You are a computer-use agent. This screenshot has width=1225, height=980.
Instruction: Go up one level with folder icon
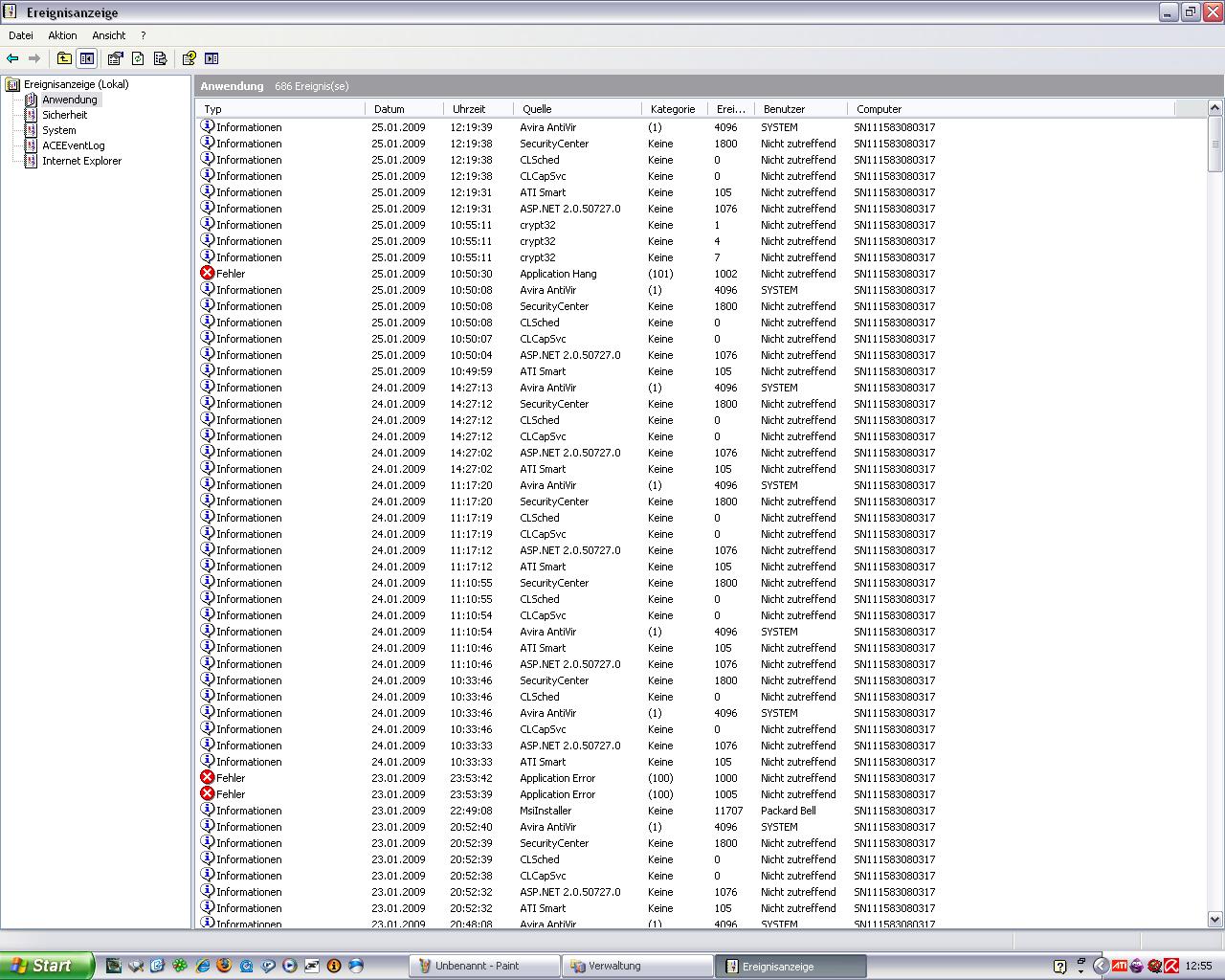point(64,58)
